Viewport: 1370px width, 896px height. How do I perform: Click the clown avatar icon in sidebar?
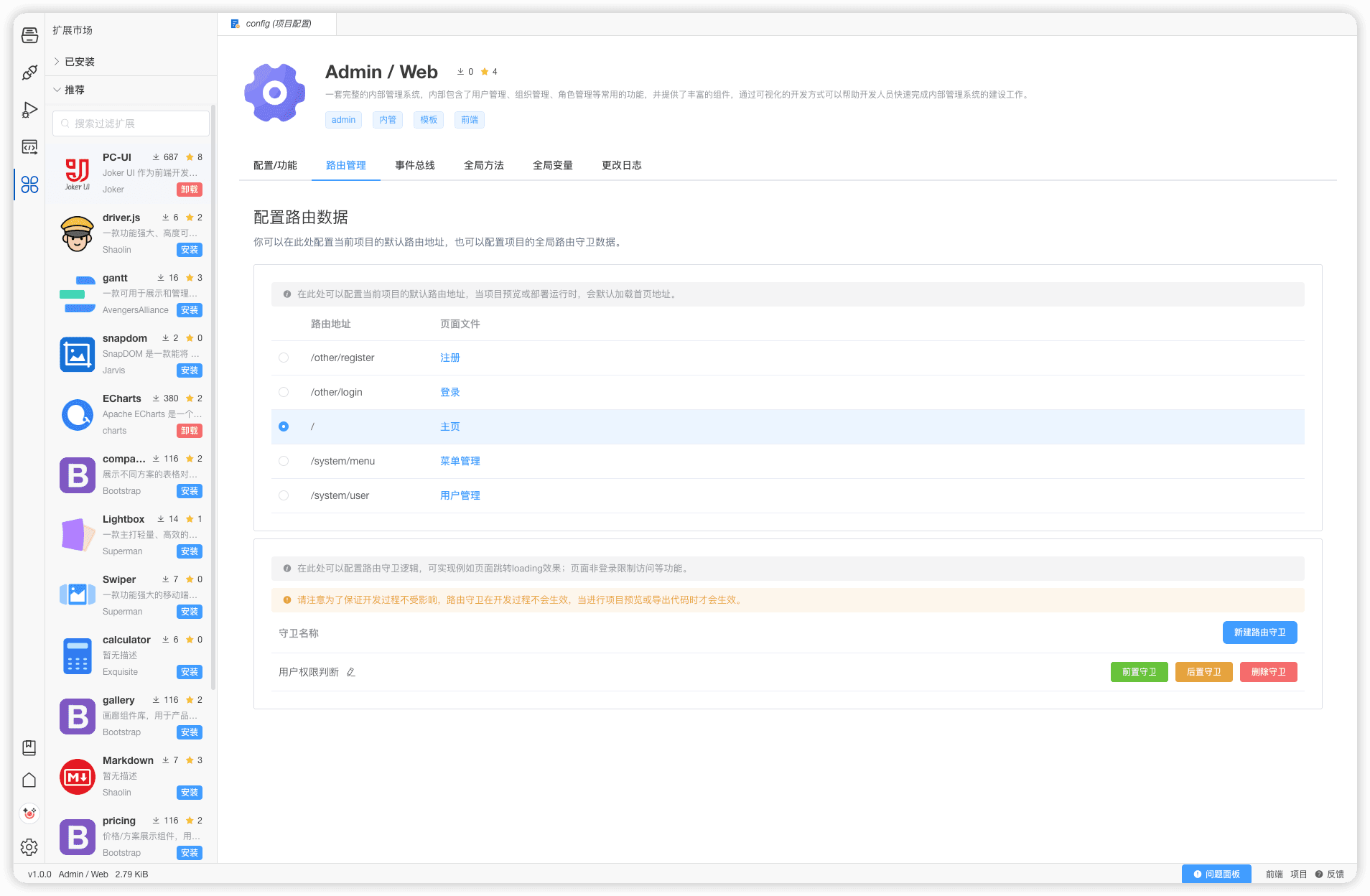(x=29, y=813)
